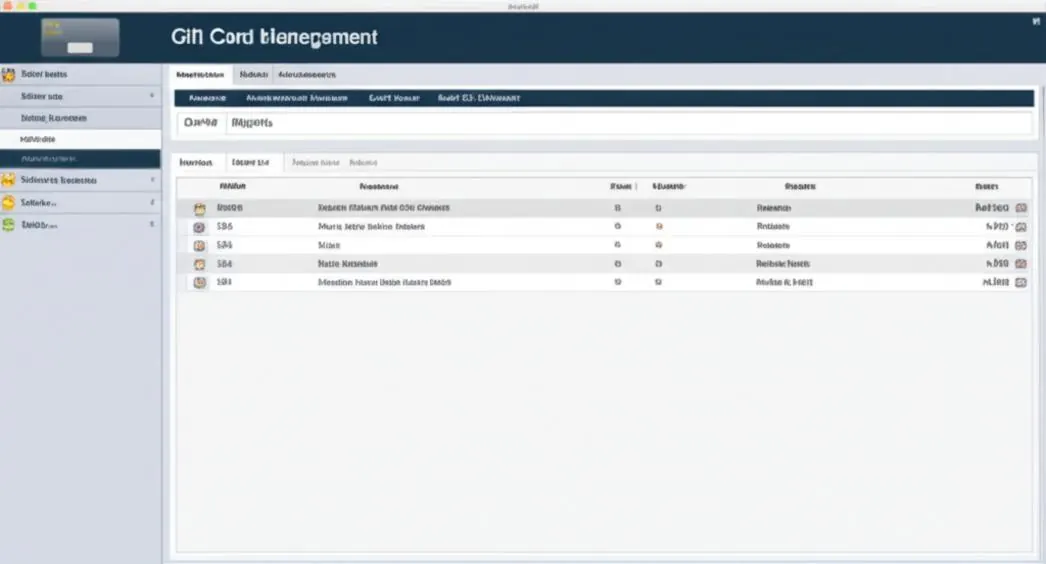Image resolution: width=1046 pixels, height=564 pixels.
Task: Click the action icon ending the first table row
Action: click(x=1021, y=208)
